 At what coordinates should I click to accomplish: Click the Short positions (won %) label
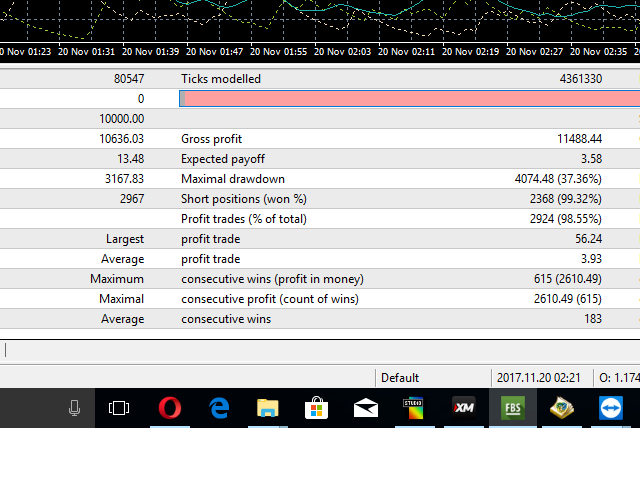pyautogui.click(x=244, y=199)
